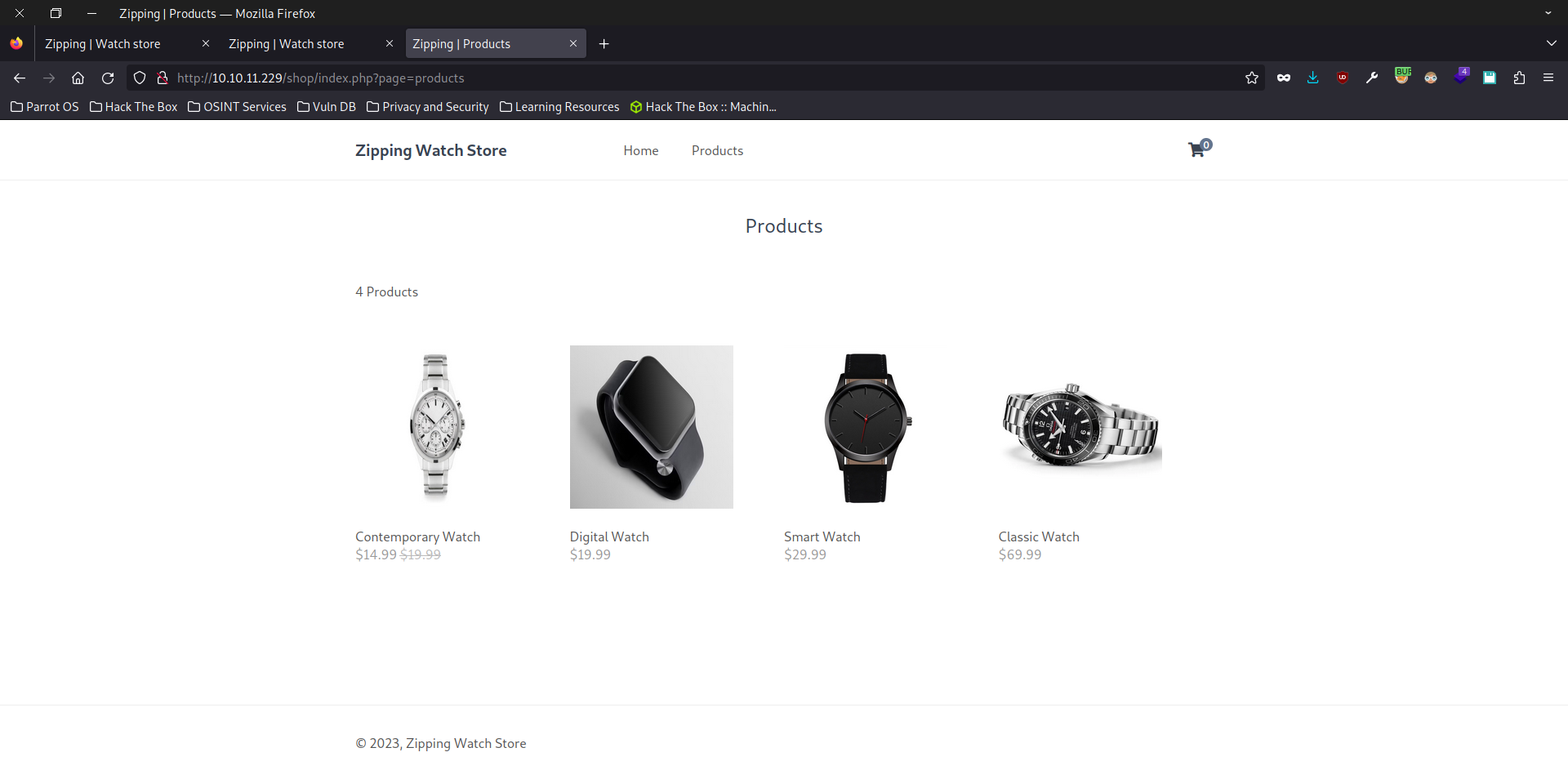
Task: Open the Firefox hamburger application menu
Action: (x=1548, y=78)
